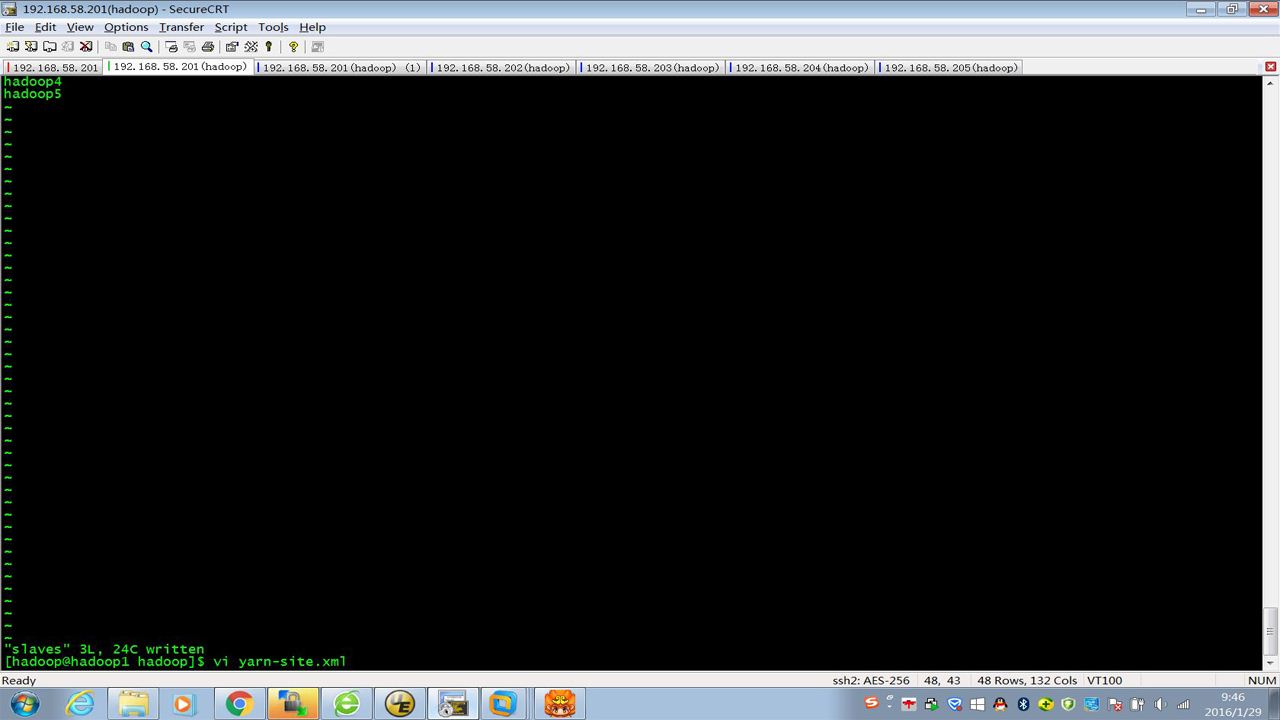
Task: Click the Sogou input method tray icon
Action: coord(871,704)
